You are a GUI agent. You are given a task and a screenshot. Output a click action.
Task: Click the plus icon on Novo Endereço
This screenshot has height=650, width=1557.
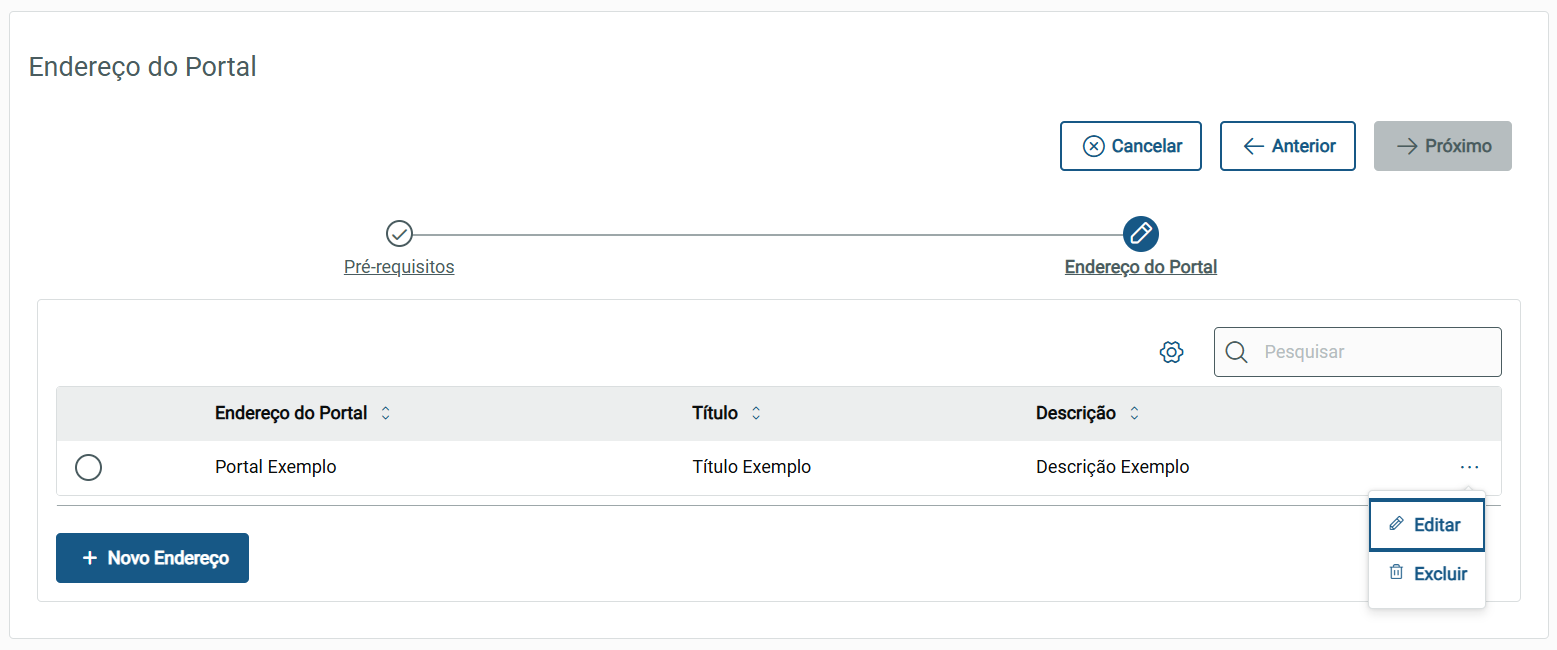pyautogui.click(x=89, y=558)
